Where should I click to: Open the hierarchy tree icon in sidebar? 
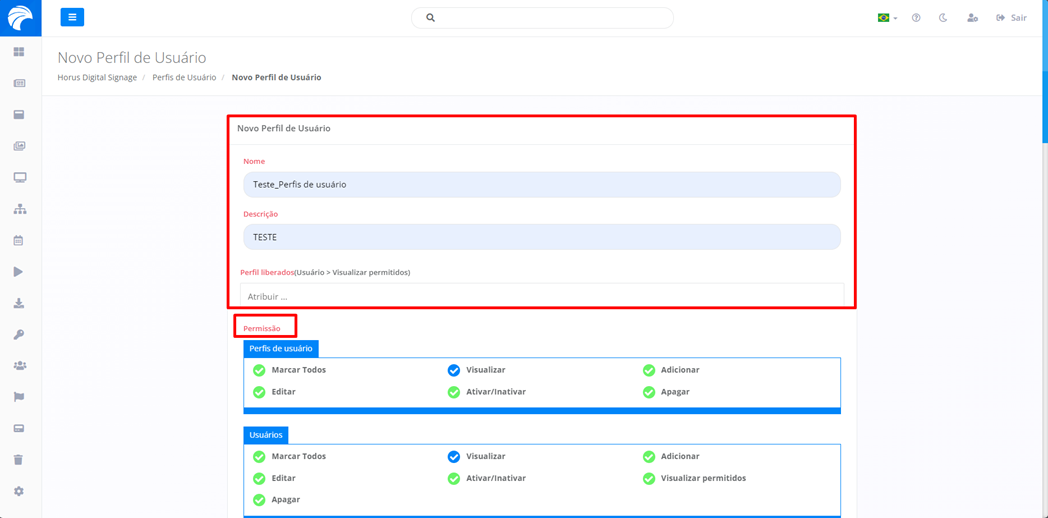[x=19, y=209]
